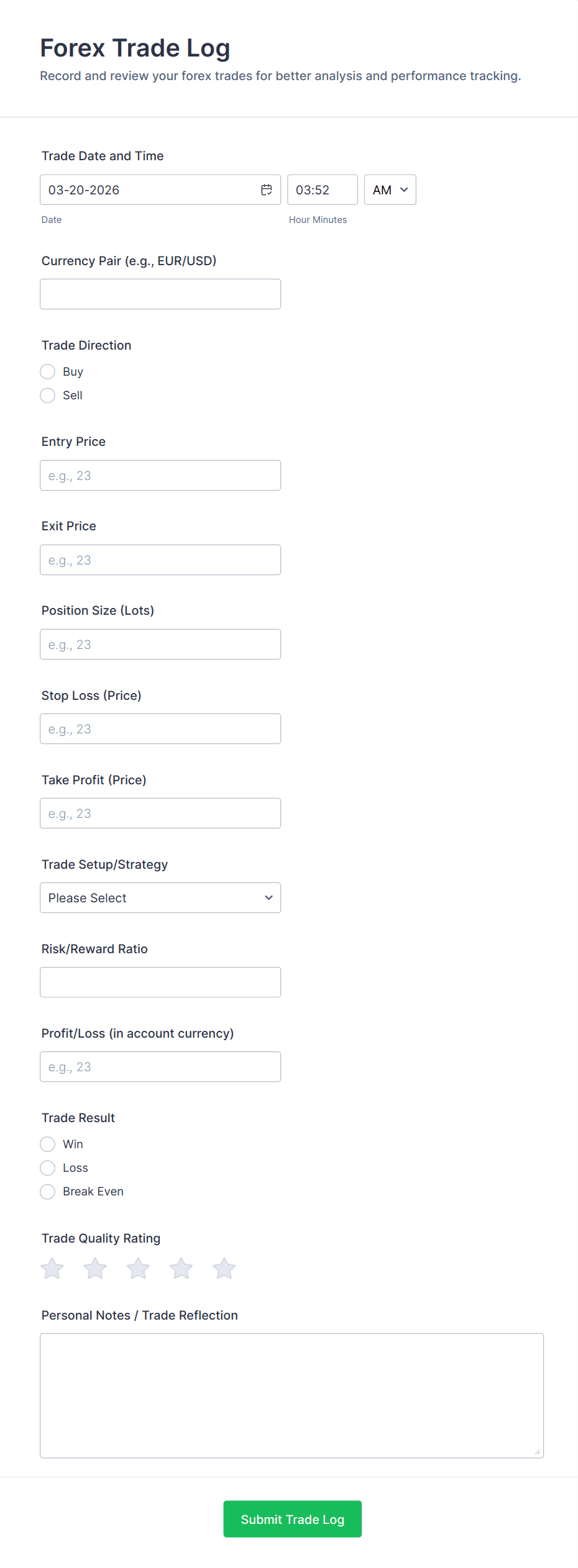Click the Personal Notes text area
Viewport: 578px width, 1568px height.
pyautogui.click(x=291, y=1395)
